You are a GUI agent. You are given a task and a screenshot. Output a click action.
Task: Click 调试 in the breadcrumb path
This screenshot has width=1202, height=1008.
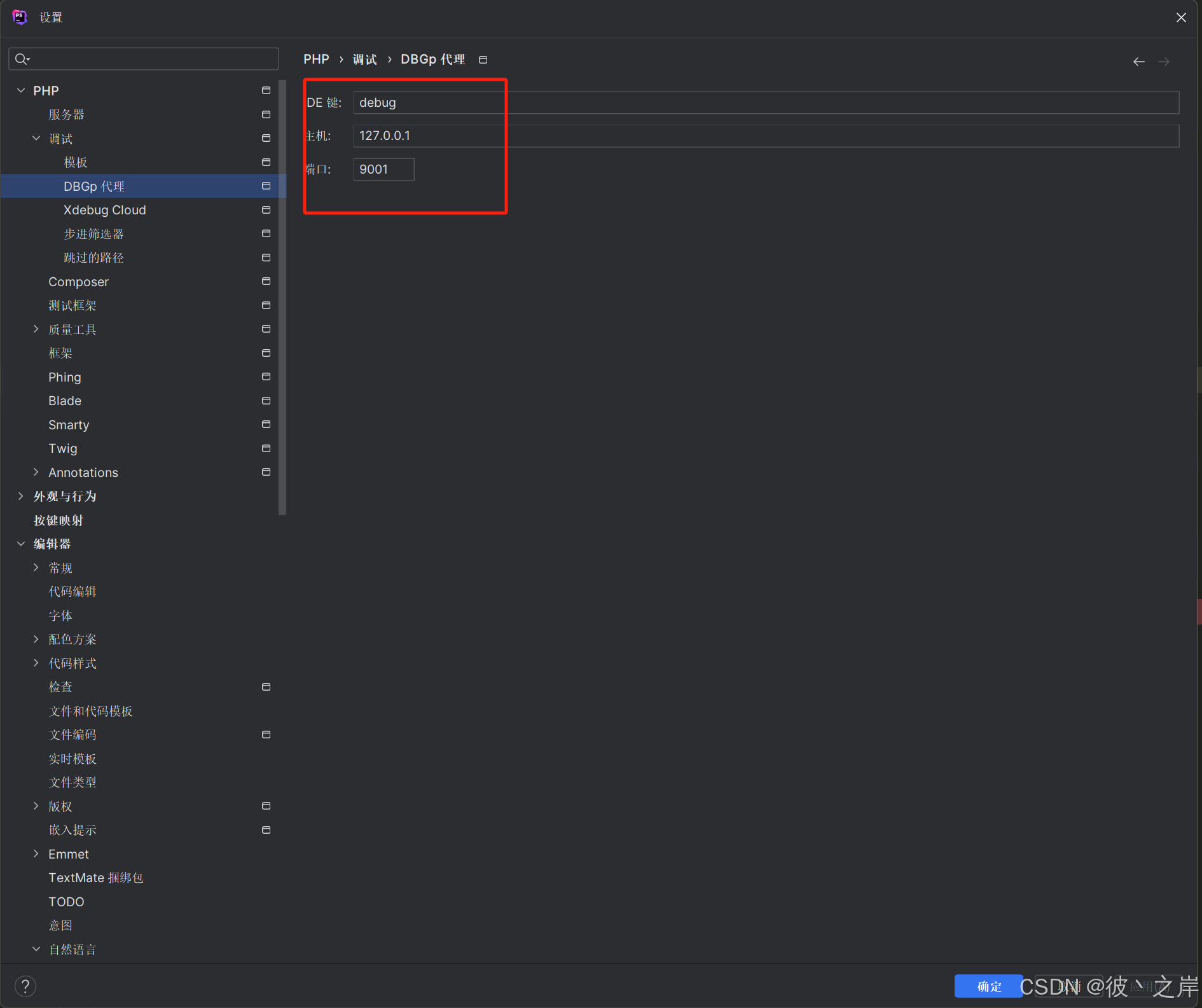364,59
